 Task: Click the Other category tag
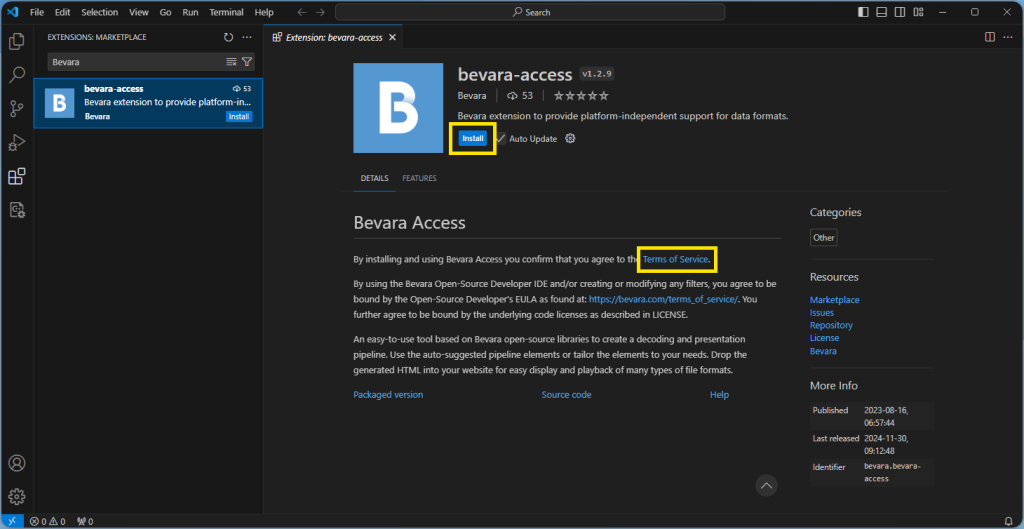click(824, 238)
